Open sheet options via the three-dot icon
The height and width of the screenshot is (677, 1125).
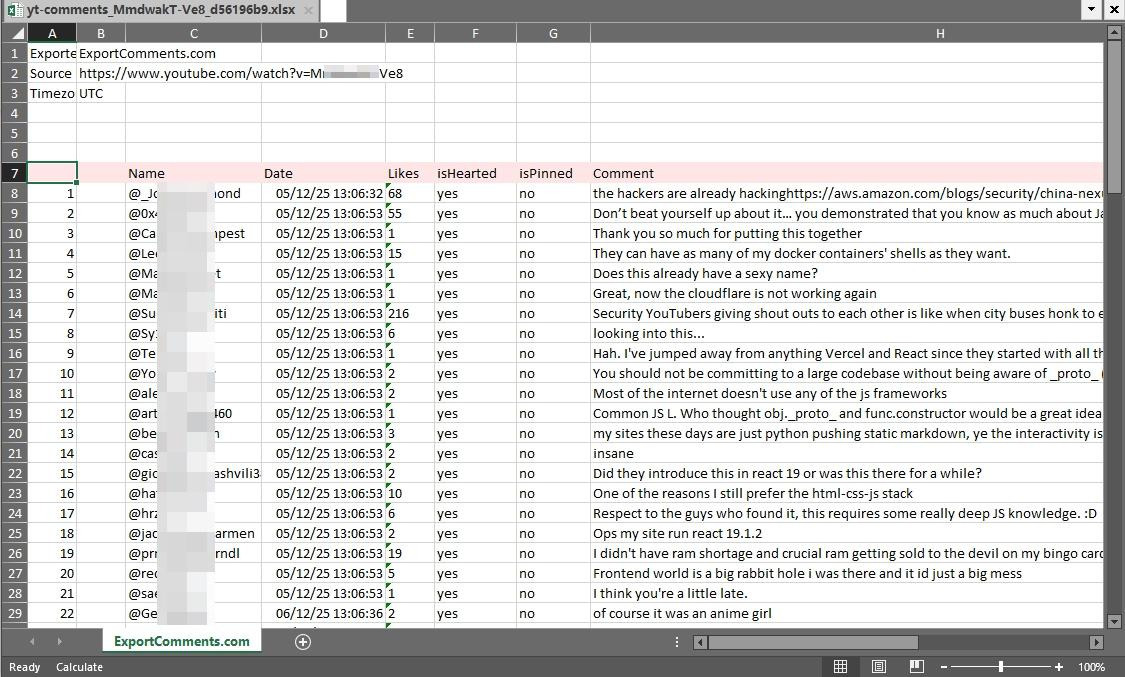click(677, 641)
